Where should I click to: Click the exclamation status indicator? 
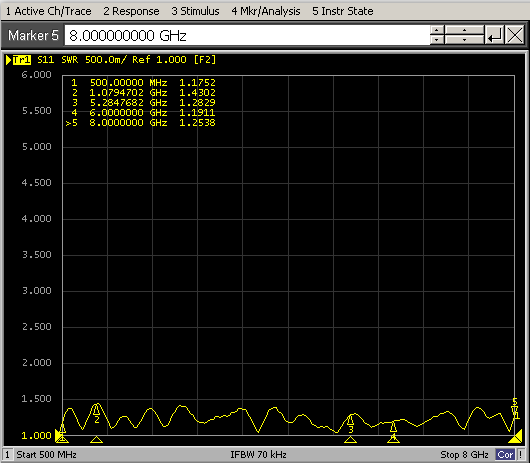point(521,455)
